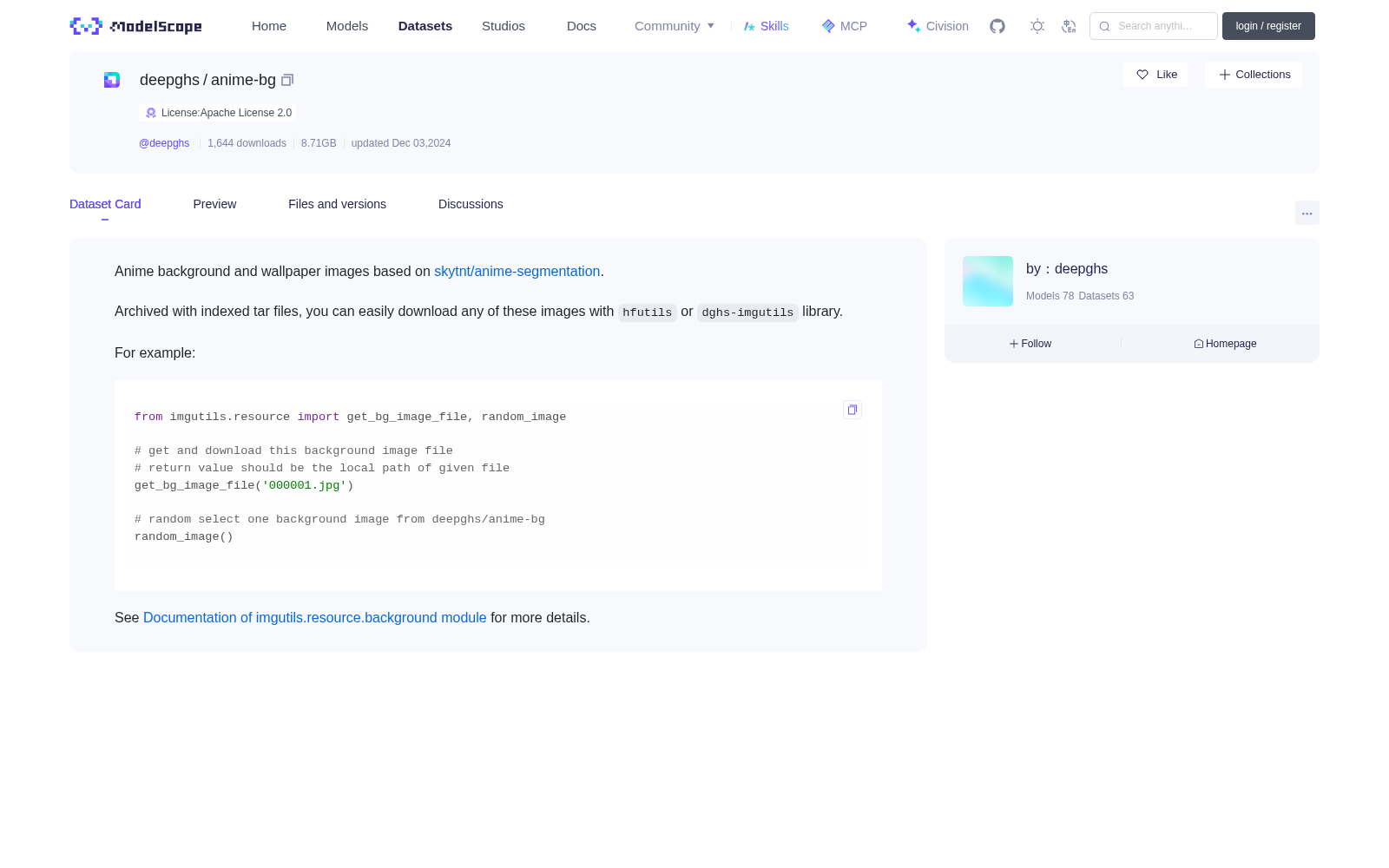Image resolution: width=1389 pixels, height=868 pixels.
Task: Click the 'updated Dec 03,2024' text
Action: (x=401, y=143)
